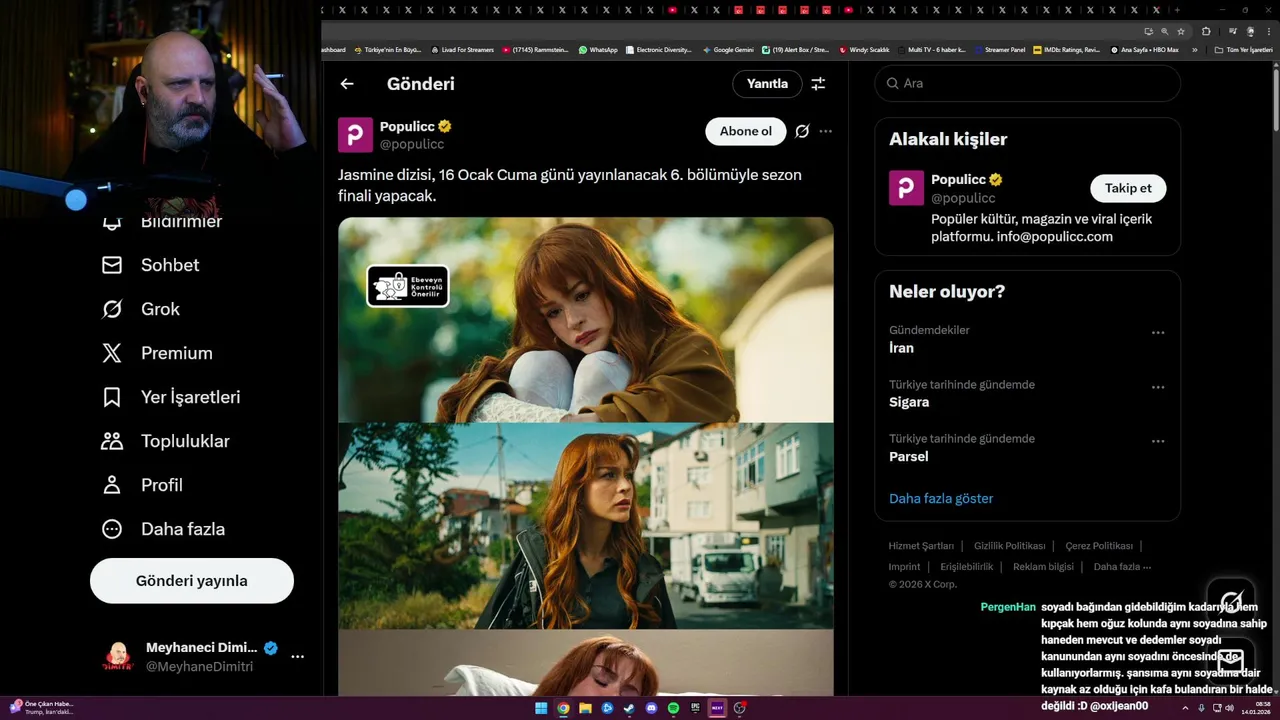Open the WhatsApp bookmark
The height and width of the screenshot is (720, 1280).
pyautogui.click(x=598, y=50)
